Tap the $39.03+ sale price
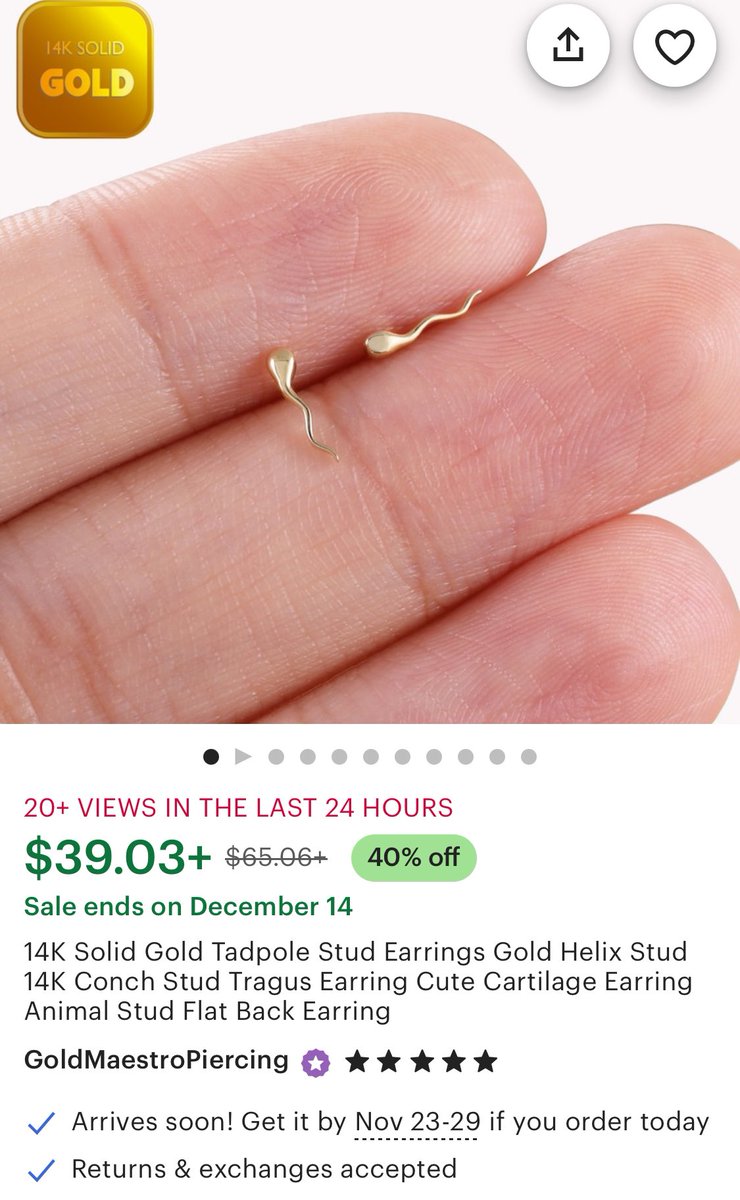Viewport: 740px width, 1200px height. point(118,857)
